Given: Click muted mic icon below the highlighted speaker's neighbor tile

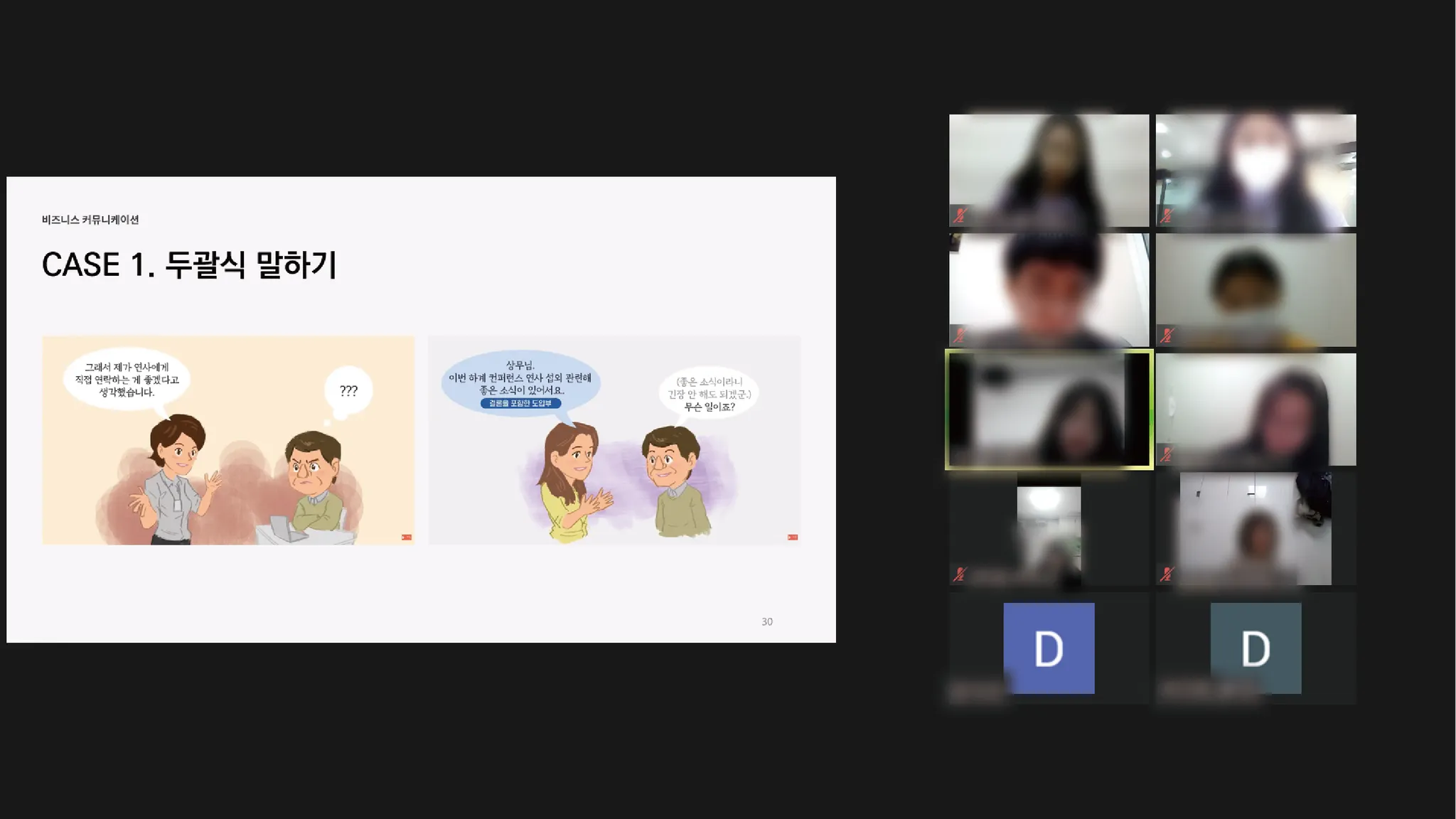Looking at the screenshot, I should pos(1166,574).
